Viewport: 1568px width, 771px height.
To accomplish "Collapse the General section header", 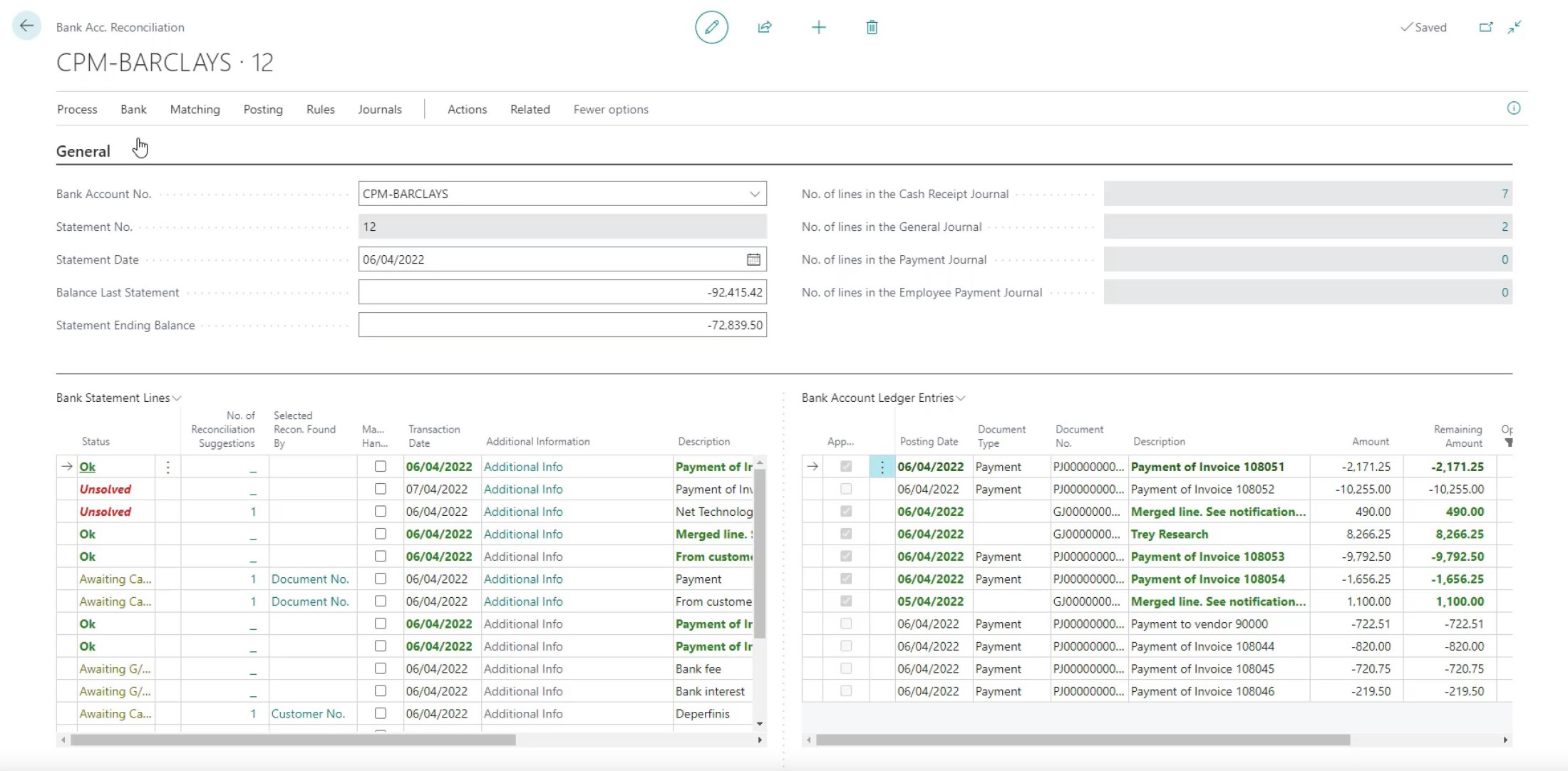I will [83, 151].
